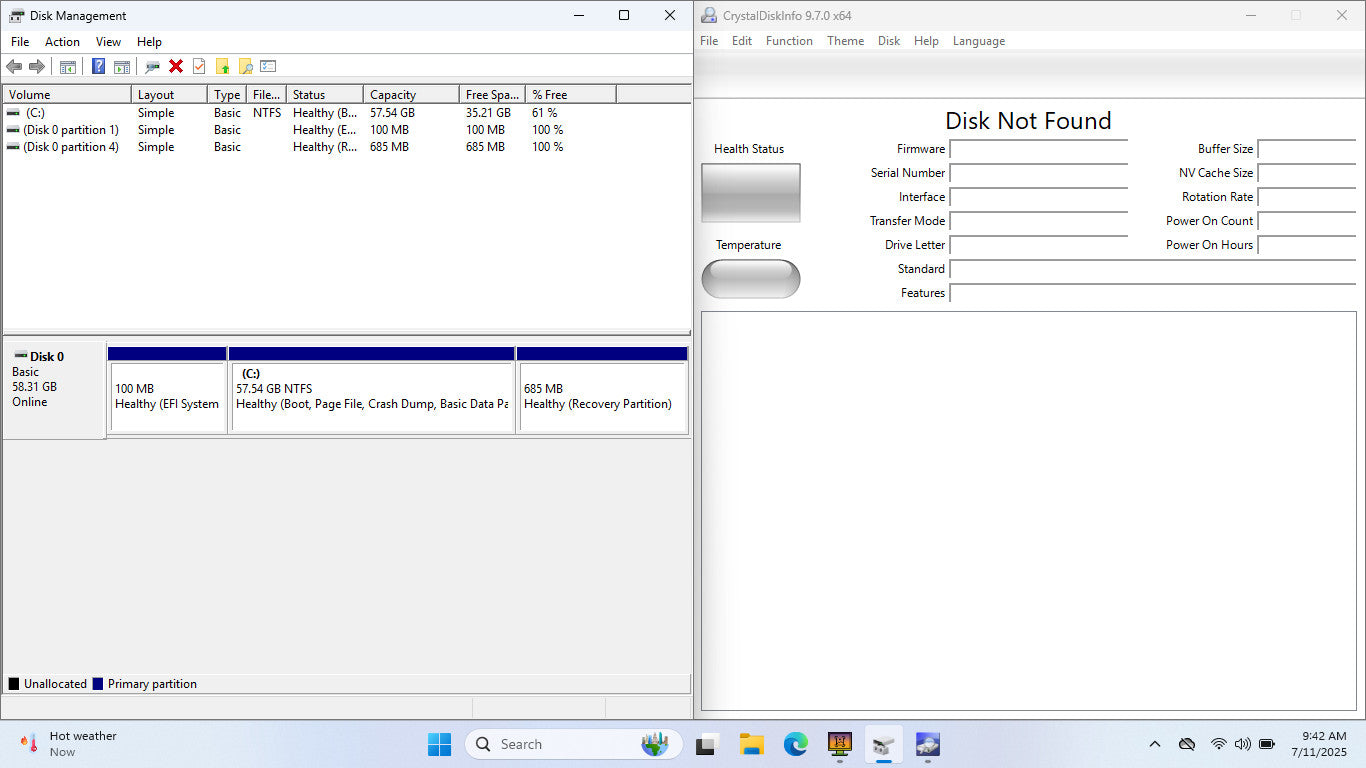1366x768 pixels.
Task: Open File Explorer from the taskbar
Action: pyautogui.click(x=751, y=744)
